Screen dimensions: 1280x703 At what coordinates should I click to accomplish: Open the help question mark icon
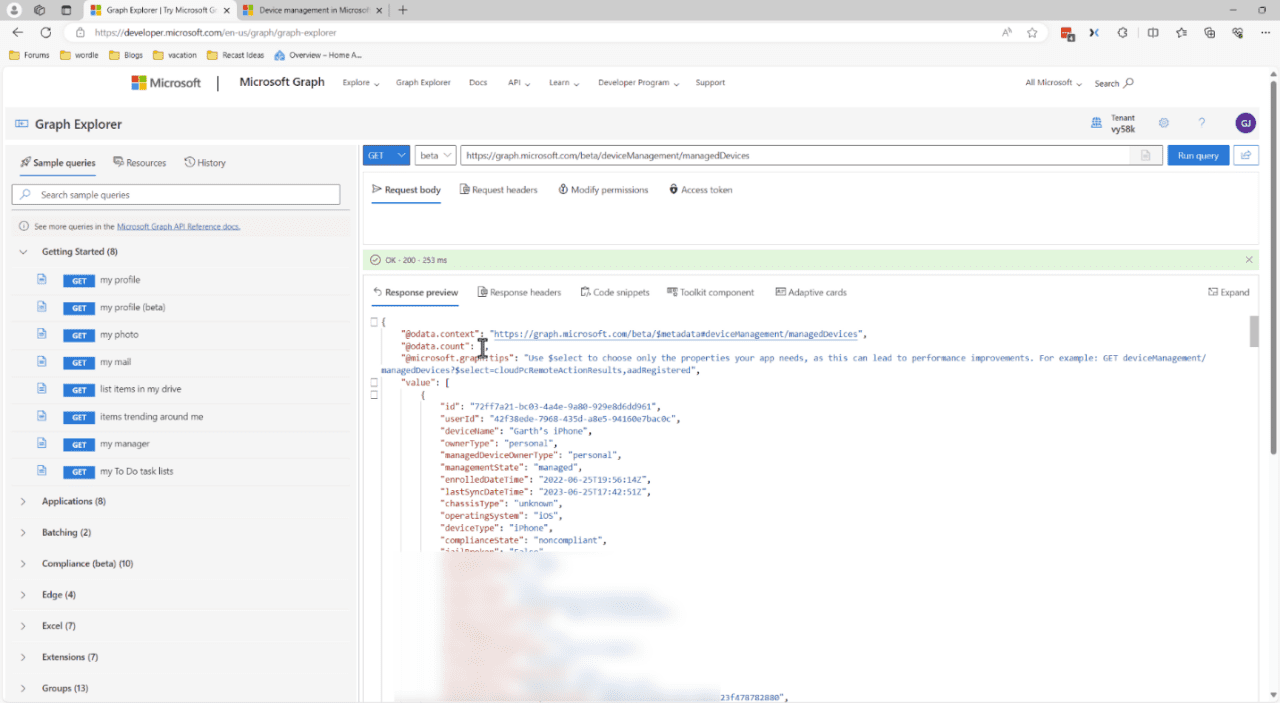click(x=1202, y=122)
